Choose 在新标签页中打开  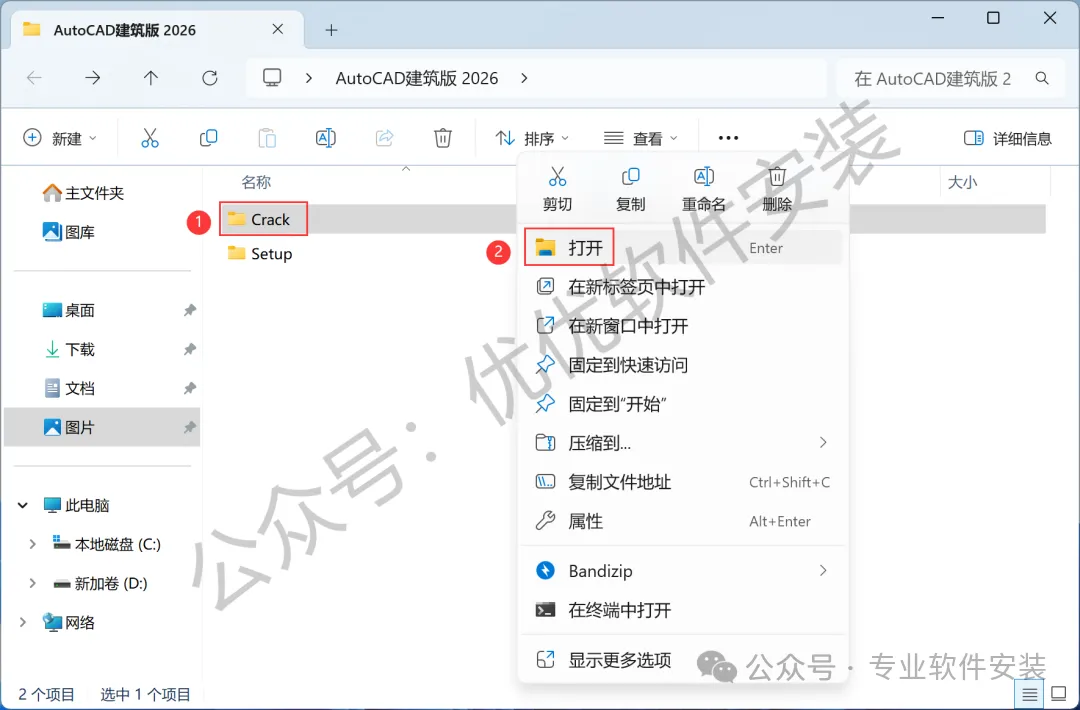(683, 286)
